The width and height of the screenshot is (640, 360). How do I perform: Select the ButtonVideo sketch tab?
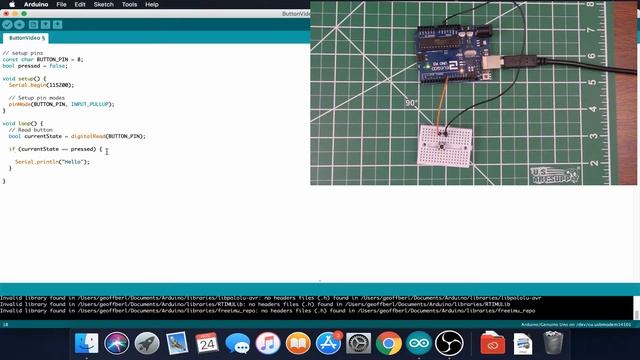click(x=27, y=38)
